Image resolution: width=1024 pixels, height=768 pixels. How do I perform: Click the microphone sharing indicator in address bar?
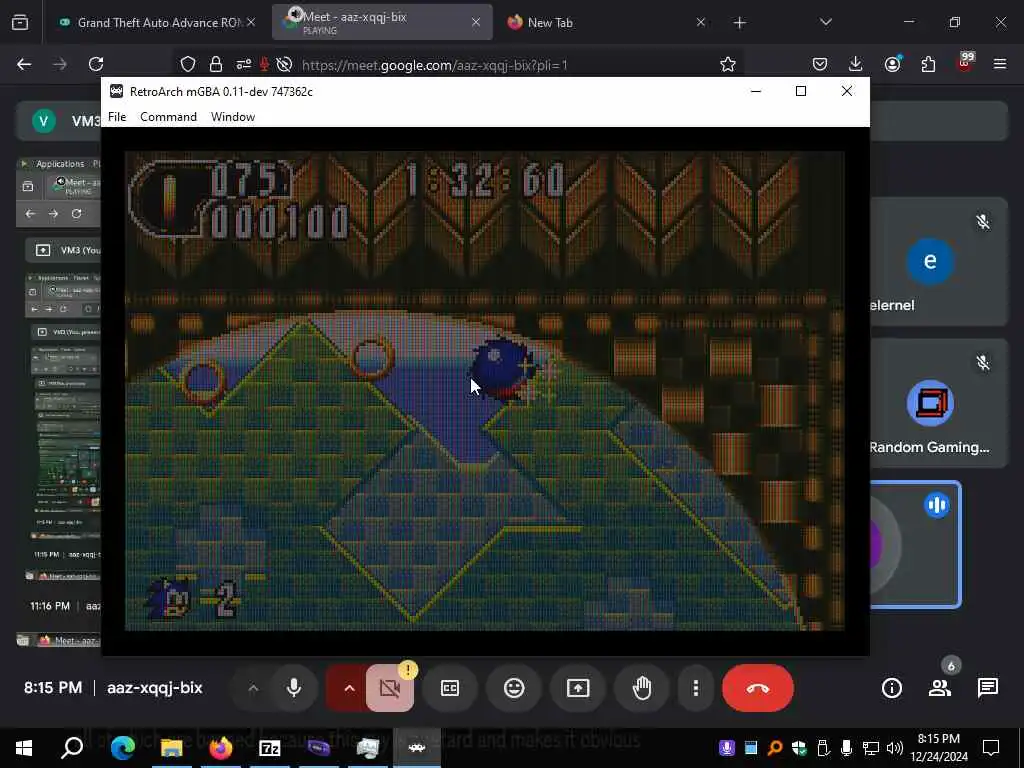[264, 64]
